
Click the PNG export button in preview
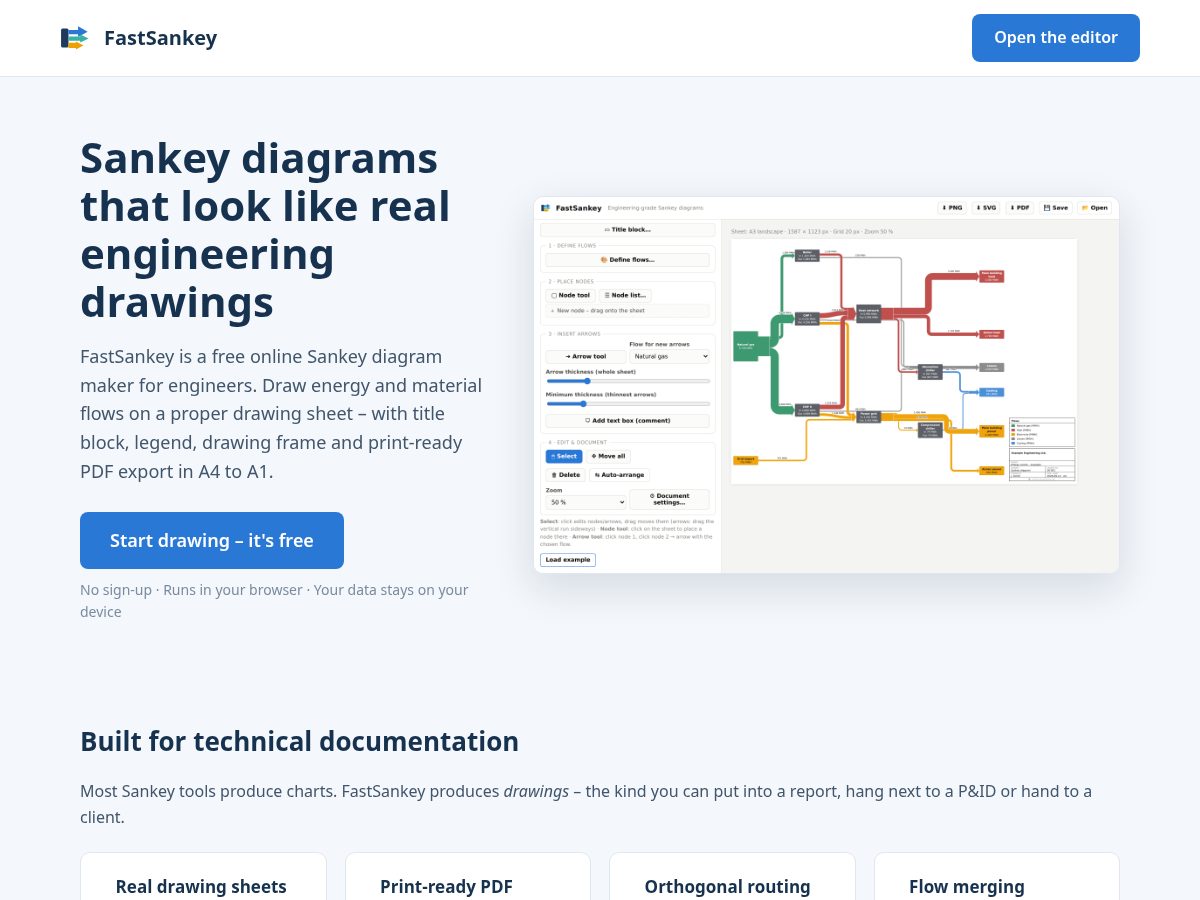[x=952, y=208]
